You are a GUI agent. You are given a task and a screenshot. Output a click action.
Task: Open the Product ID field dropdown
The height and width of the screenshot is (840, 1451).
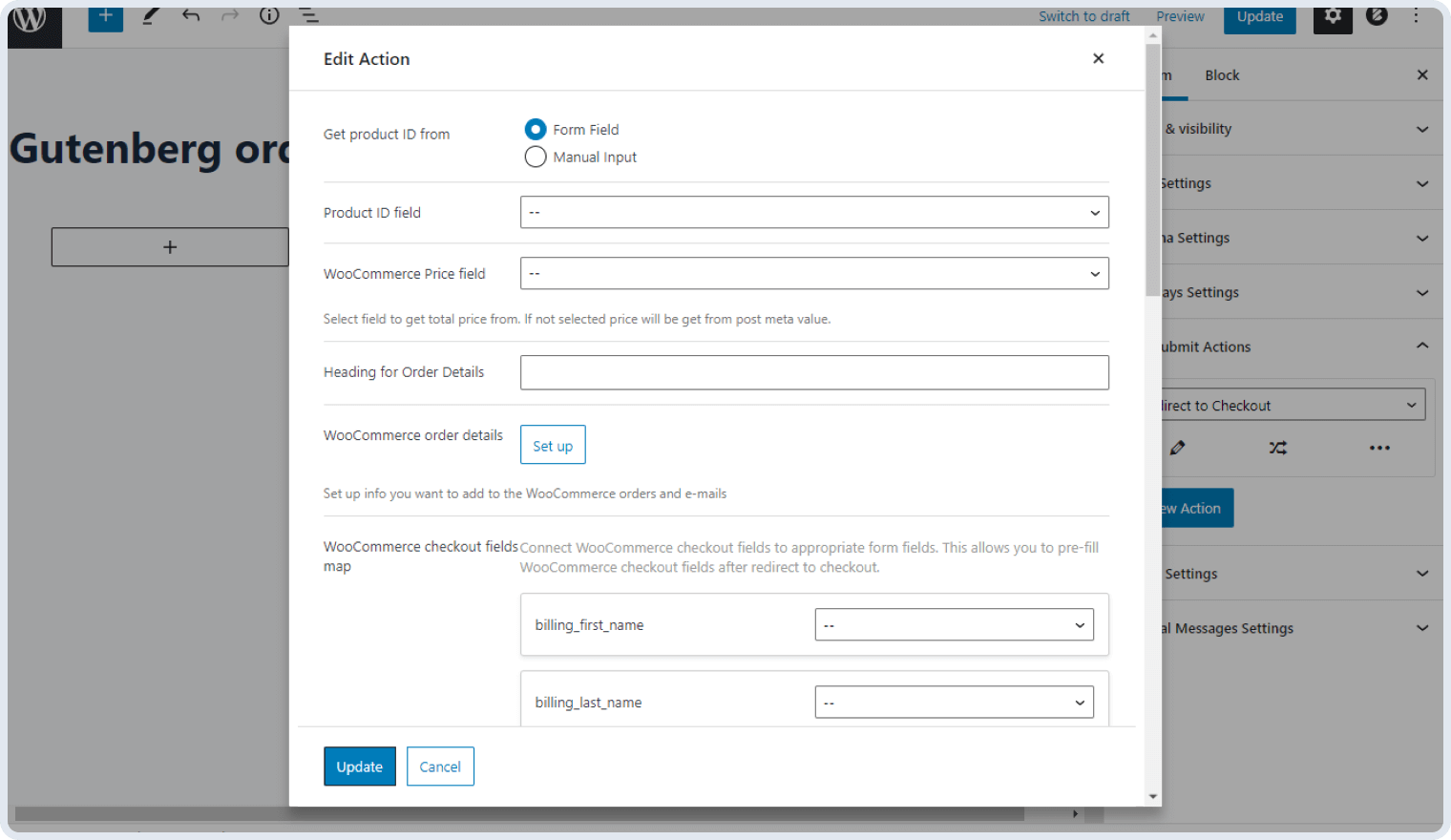pyautogui.click(x=814, y=212)
